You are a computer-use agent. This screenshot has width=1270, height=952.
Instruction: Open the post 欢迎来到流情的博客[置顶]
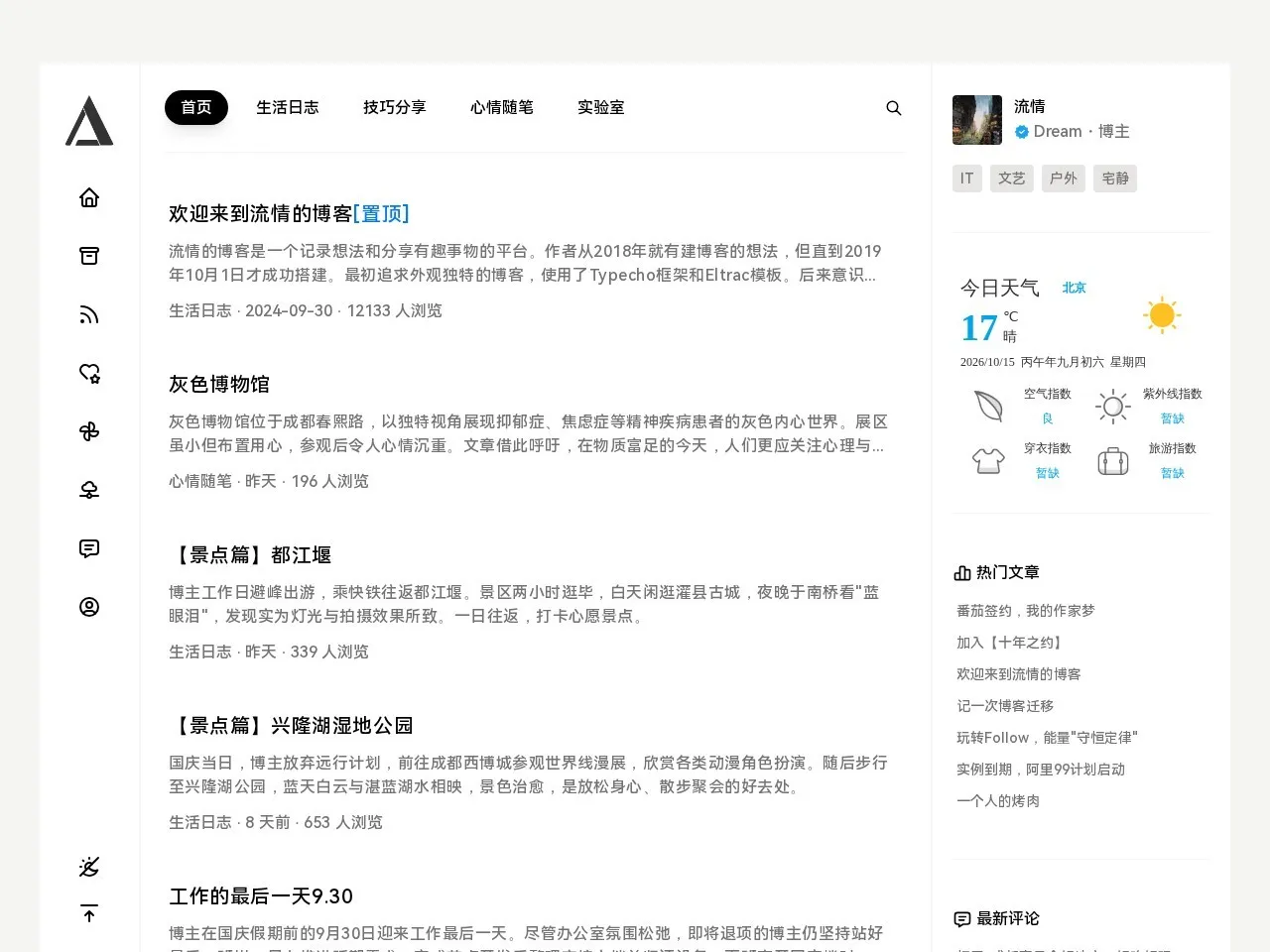click(x=289, y=213)
